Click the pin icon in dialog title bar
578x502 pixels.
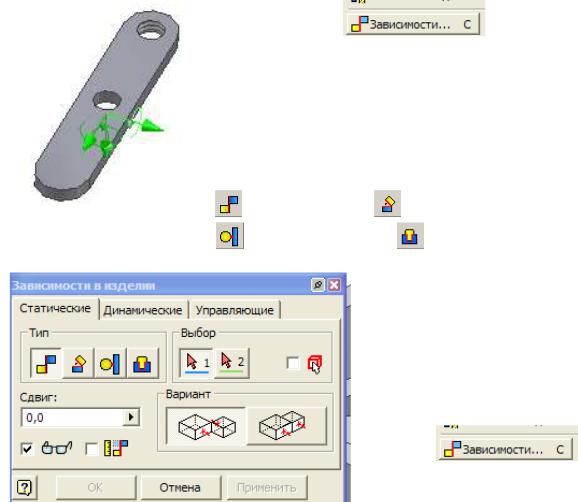tap(318, 285)
